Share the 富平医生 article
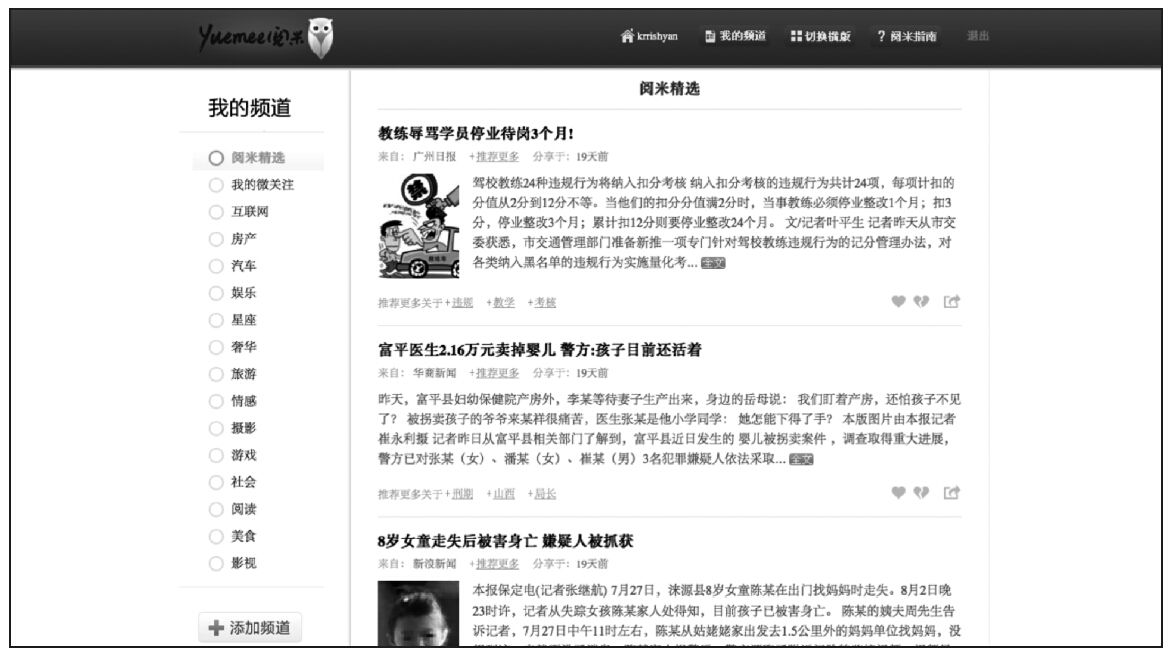Screen dimensions: 1172x654 (951, 492)
